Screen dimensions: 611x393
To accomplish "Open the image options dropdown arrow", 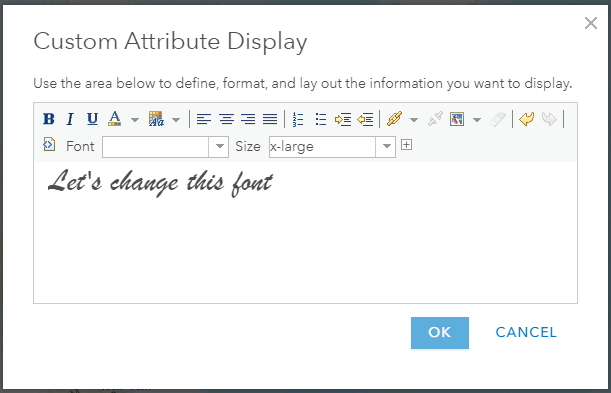I will pos(477,120).
